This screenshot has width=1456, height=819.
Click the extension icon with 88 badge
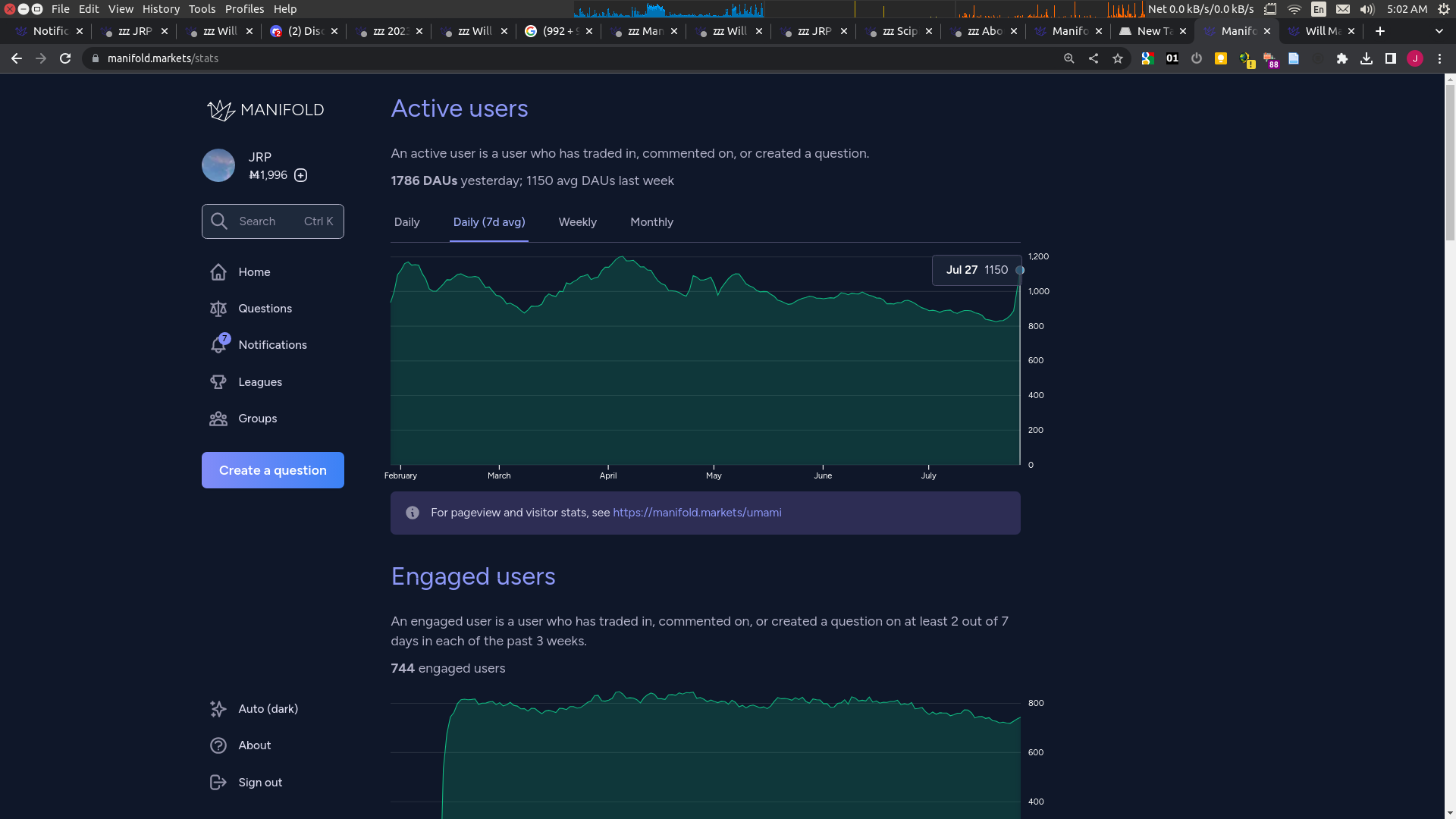pos(1270,59)
